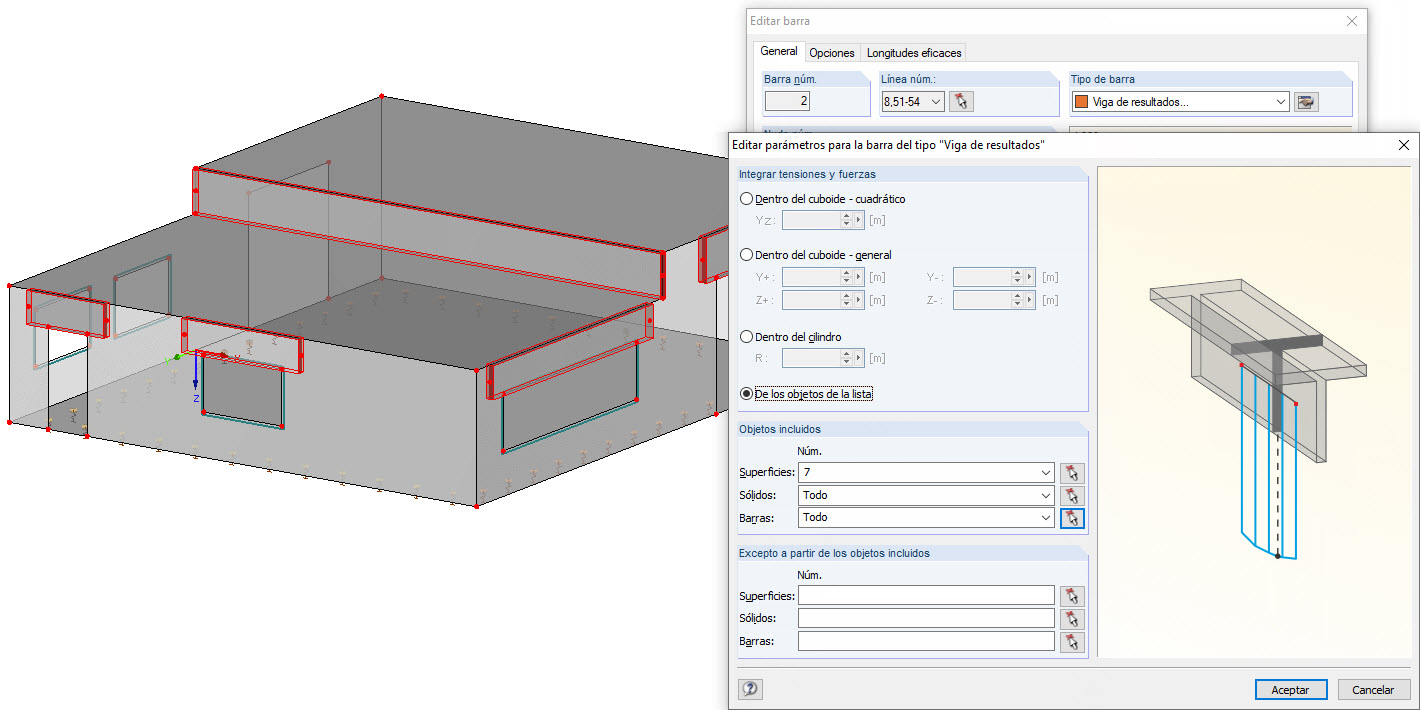Click the orange Viga de resultados color swatch
This screenshot has height=710, width=1420.
1081,102
